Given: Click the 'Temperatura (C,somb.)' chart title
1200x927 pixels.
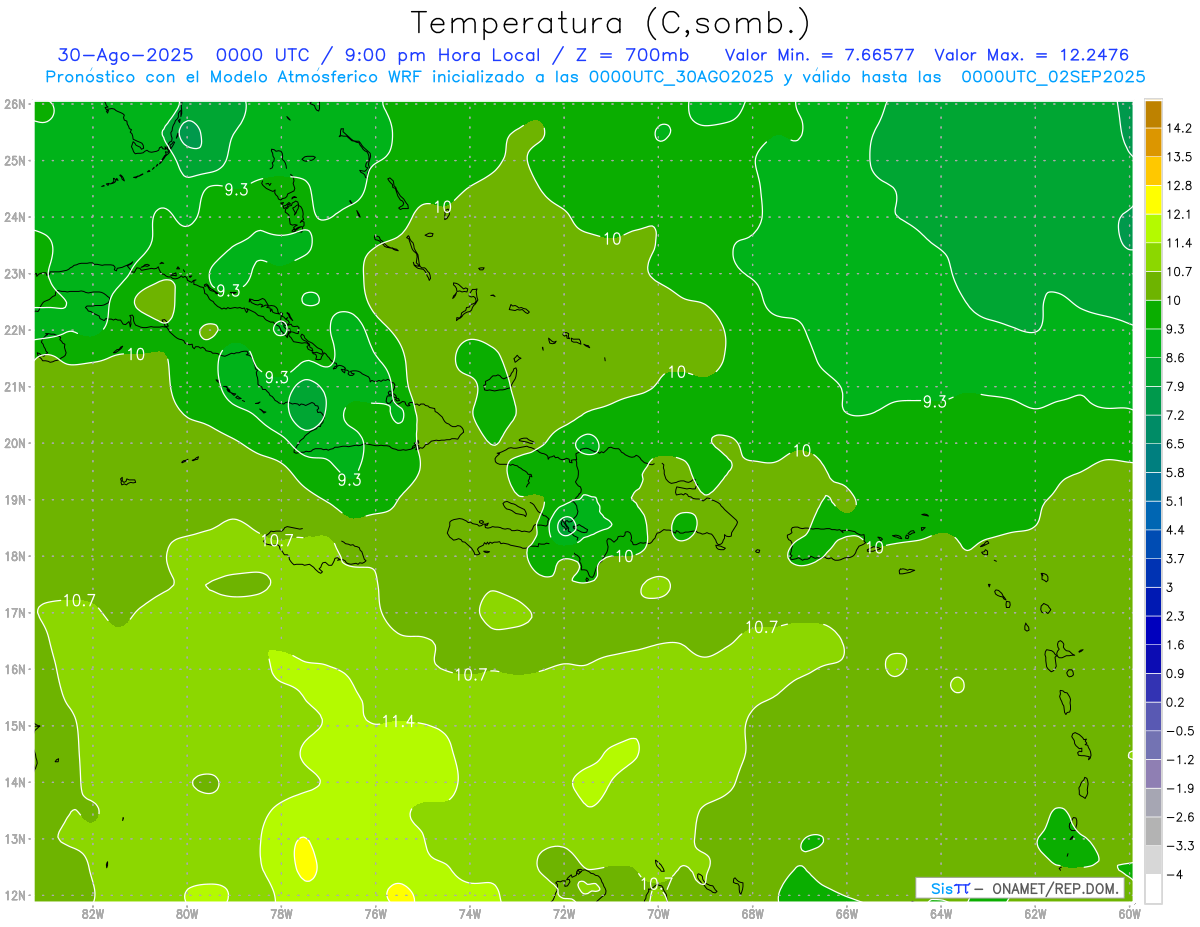Looking at the screenshot, I should (x=611, y=23).
